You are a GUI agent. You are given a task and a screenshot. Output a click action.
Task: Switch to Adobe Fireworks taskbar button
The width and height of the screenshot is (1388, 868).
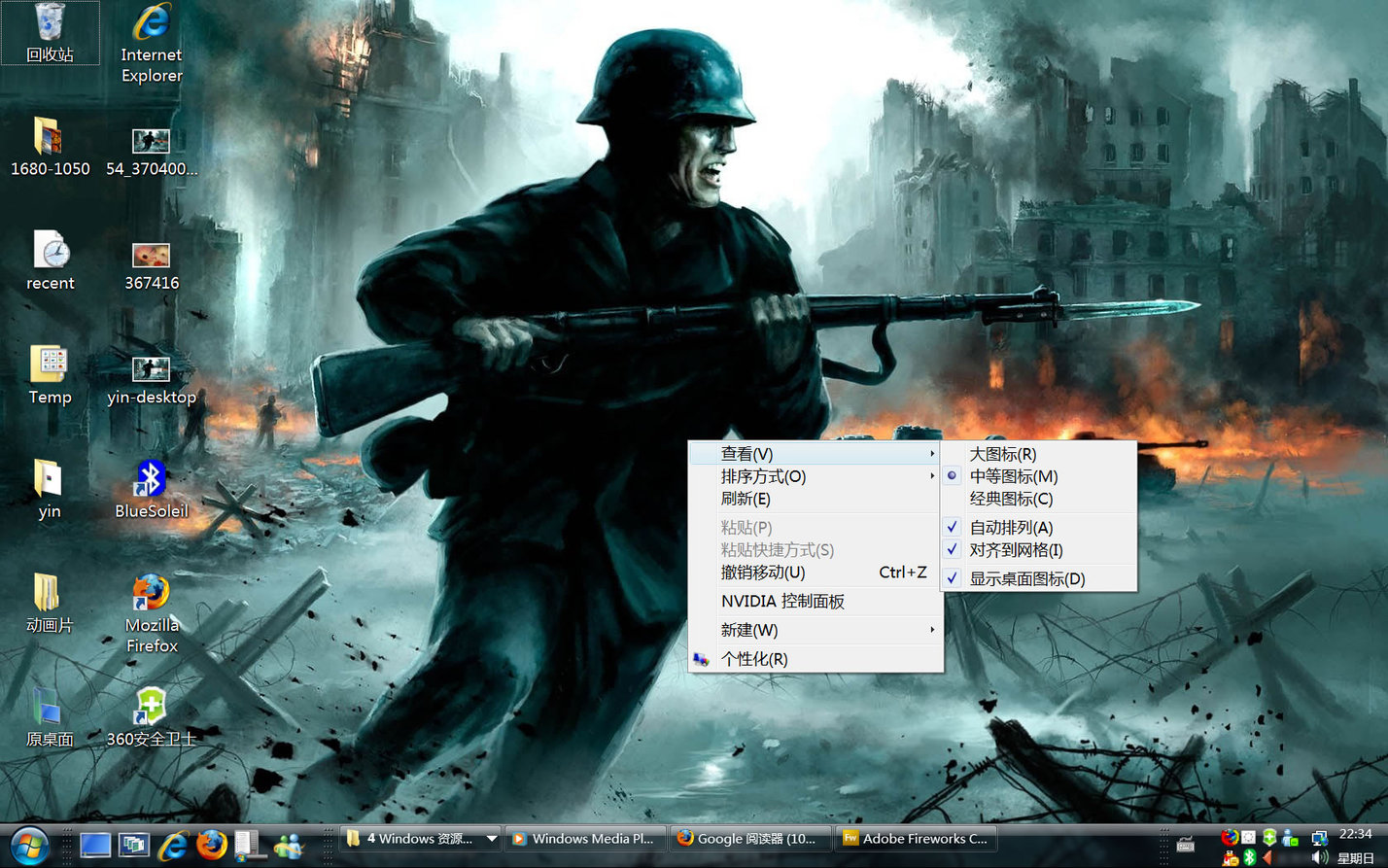click(x=916, y=838)
